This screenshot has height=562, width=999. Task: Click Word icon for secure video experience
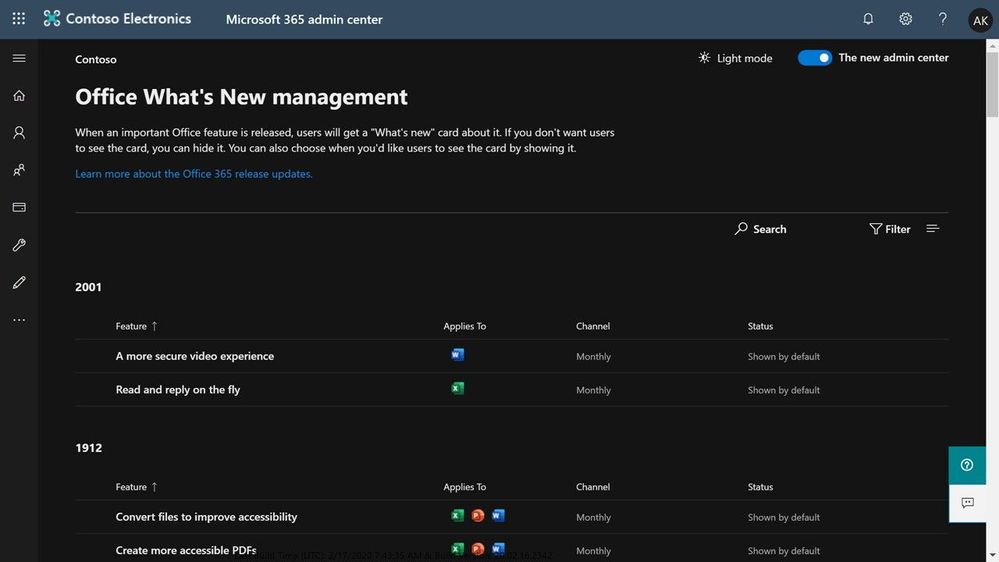coord(457,355)
